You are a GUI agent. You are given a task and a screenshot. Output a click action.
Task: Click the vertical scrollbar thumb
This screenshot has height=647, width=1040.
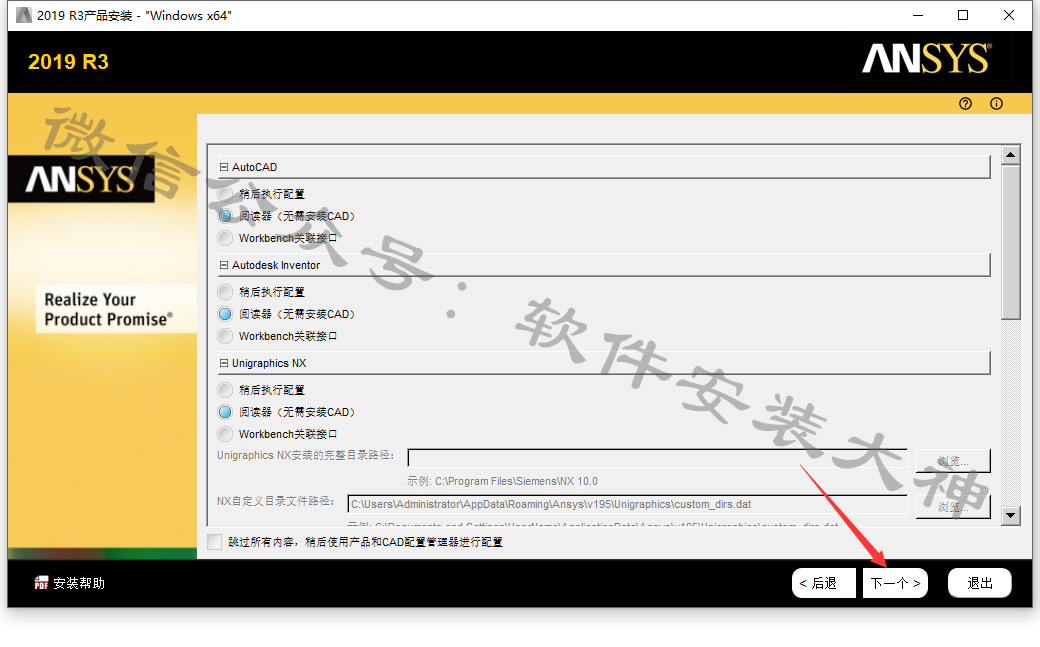click(x=1010, y=242)
